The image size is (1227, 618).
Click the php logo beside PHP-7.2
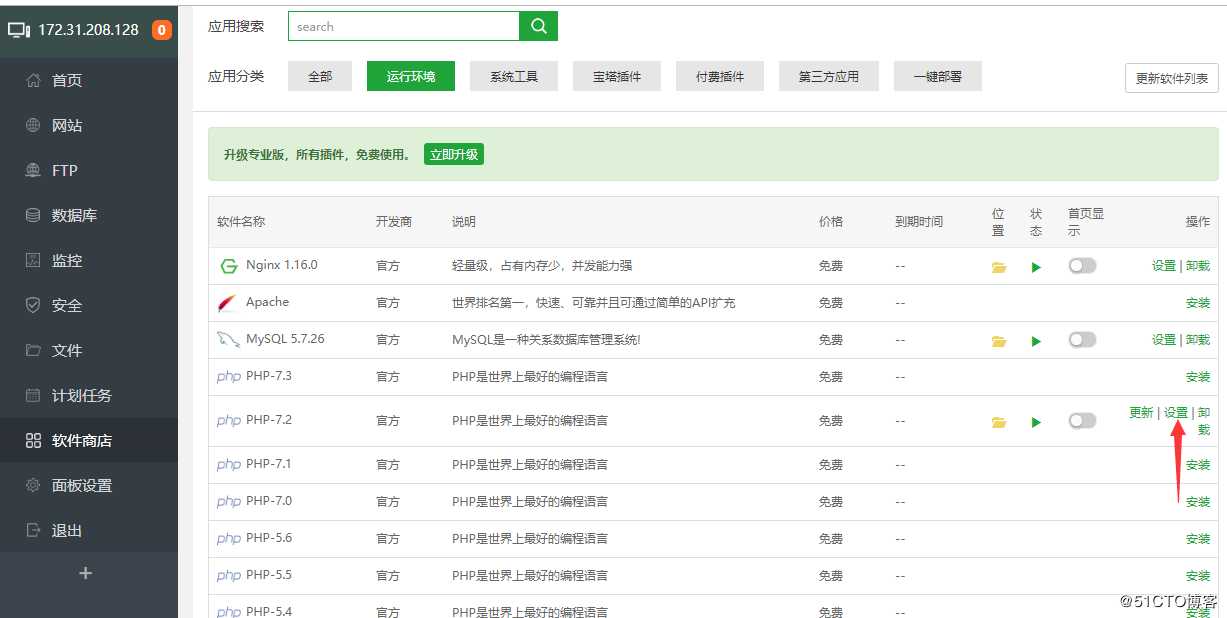pyautogui.click(x=228, y=421)
